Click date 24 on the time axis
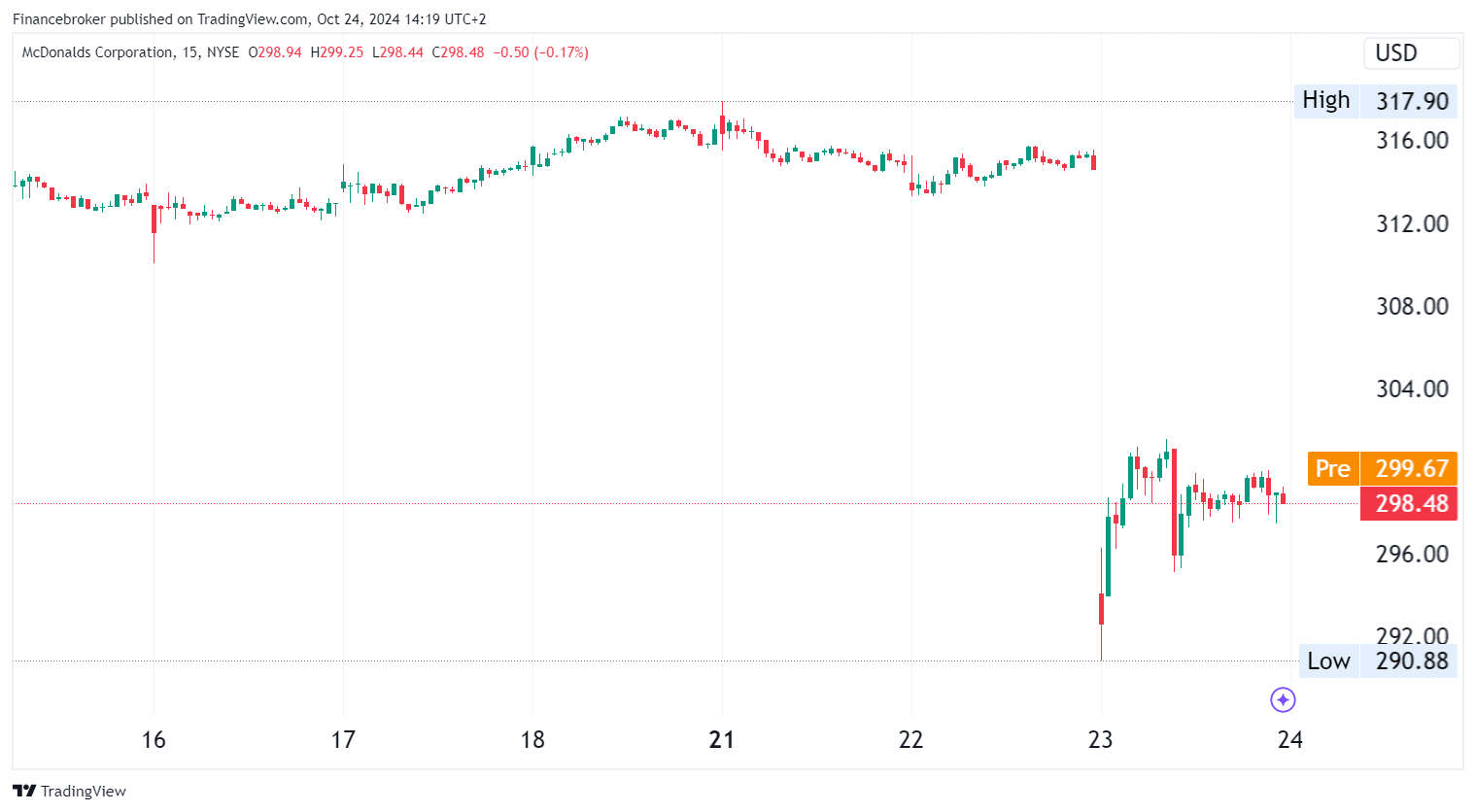1476x812 pixels. pyautogui.click(x=1289, y=740)
